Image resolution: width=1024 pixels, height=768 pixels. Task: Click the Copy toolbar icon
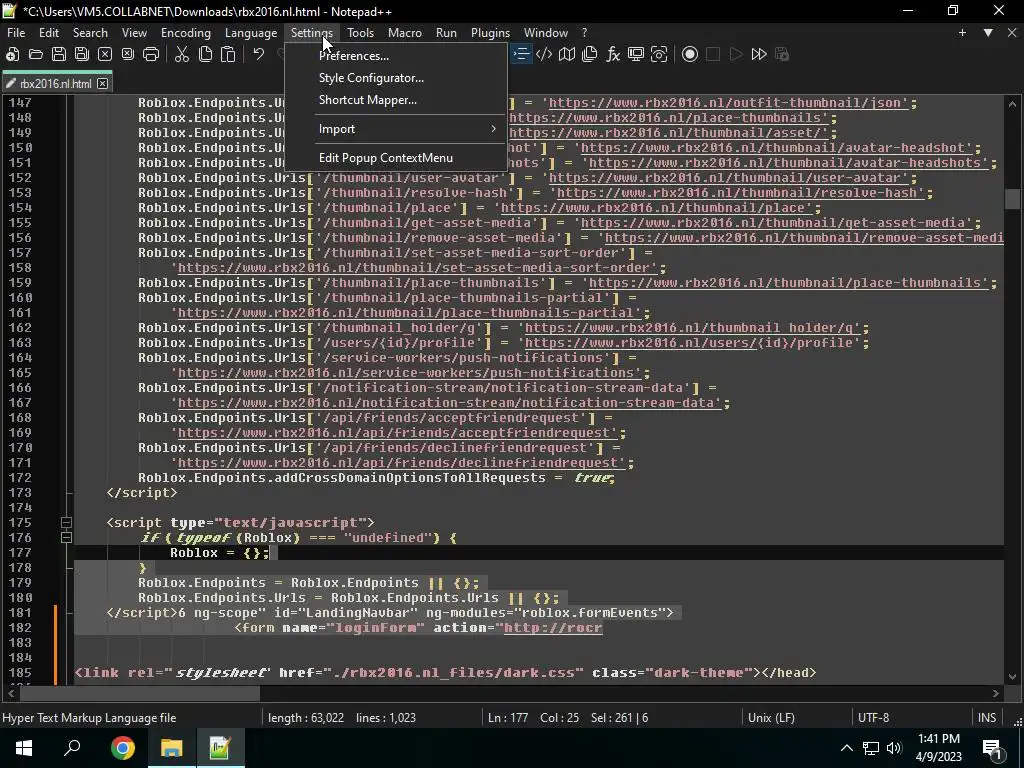pos(205,54)
